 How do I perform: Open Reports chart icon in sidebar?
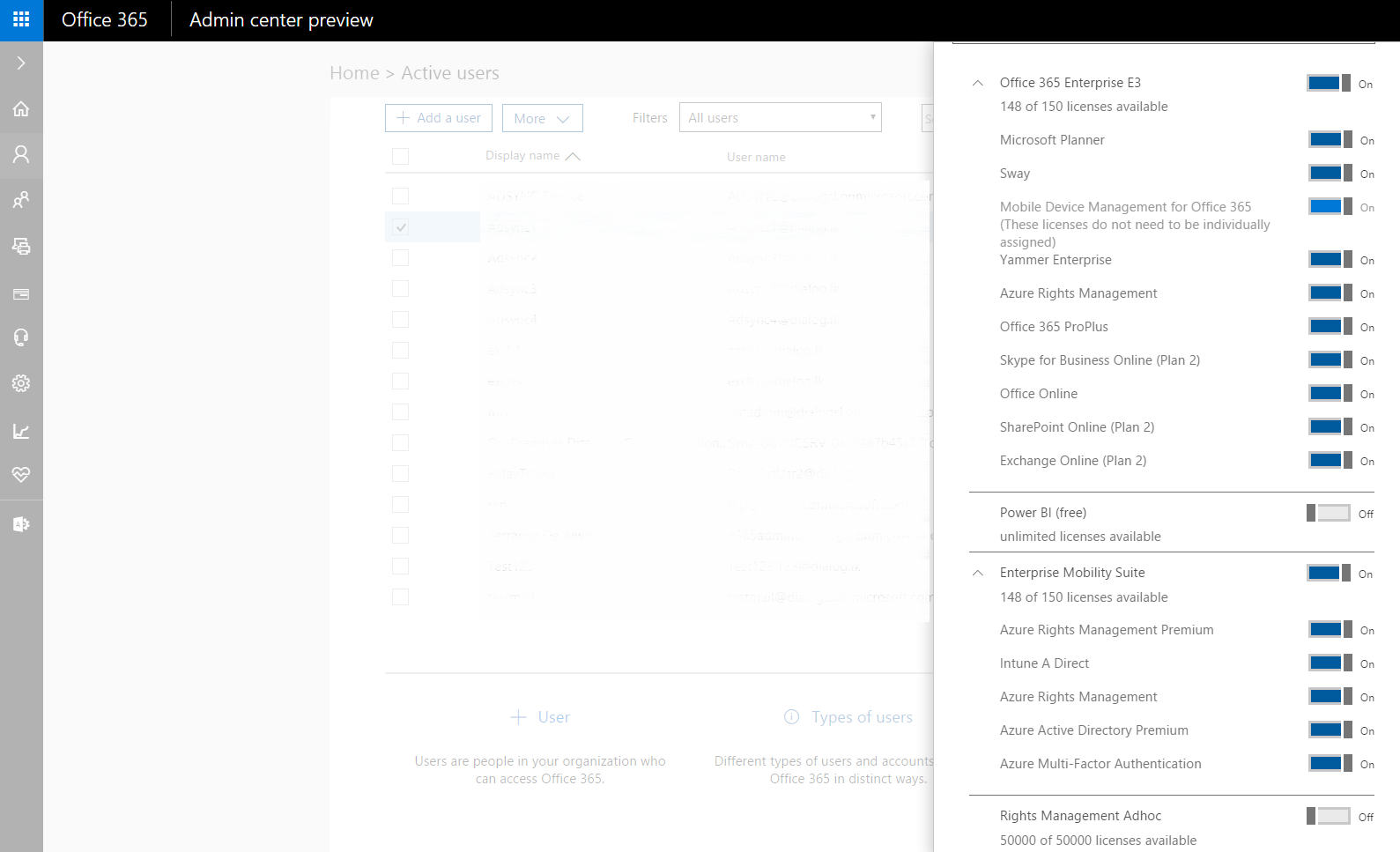click(21, 431)
